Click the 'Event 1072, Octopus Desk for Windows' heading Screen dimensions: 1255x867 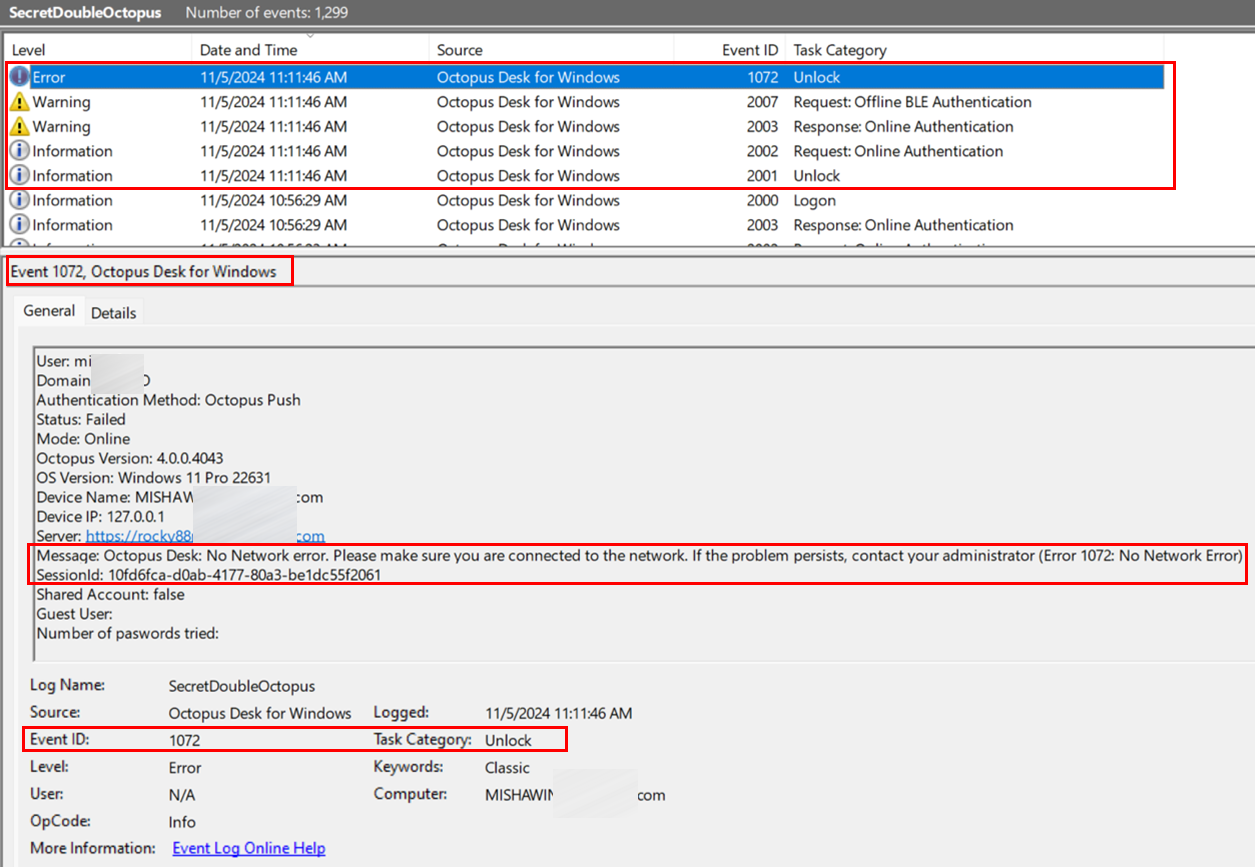pyautogui.click(x=144, y=271)
